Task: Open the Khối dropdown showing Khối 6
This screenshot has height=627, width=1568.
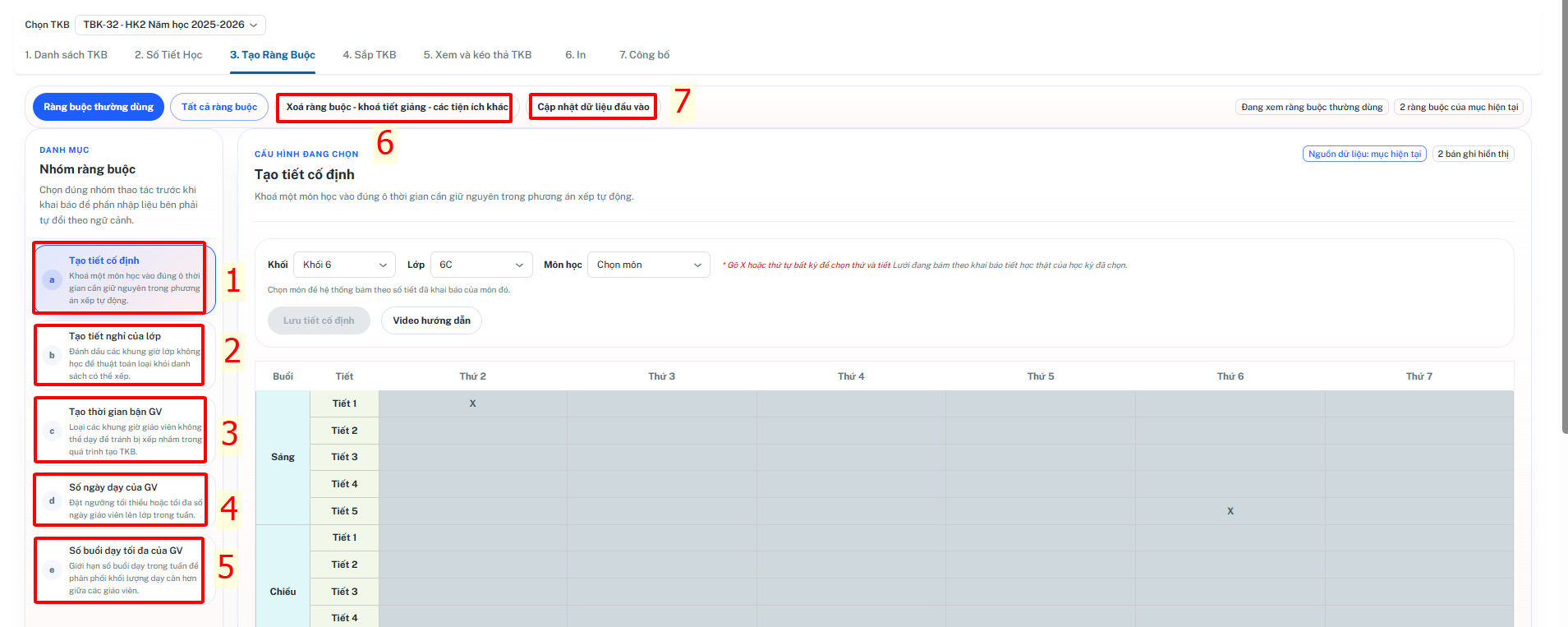Action: pyautogui.click(x=344, y=265)
